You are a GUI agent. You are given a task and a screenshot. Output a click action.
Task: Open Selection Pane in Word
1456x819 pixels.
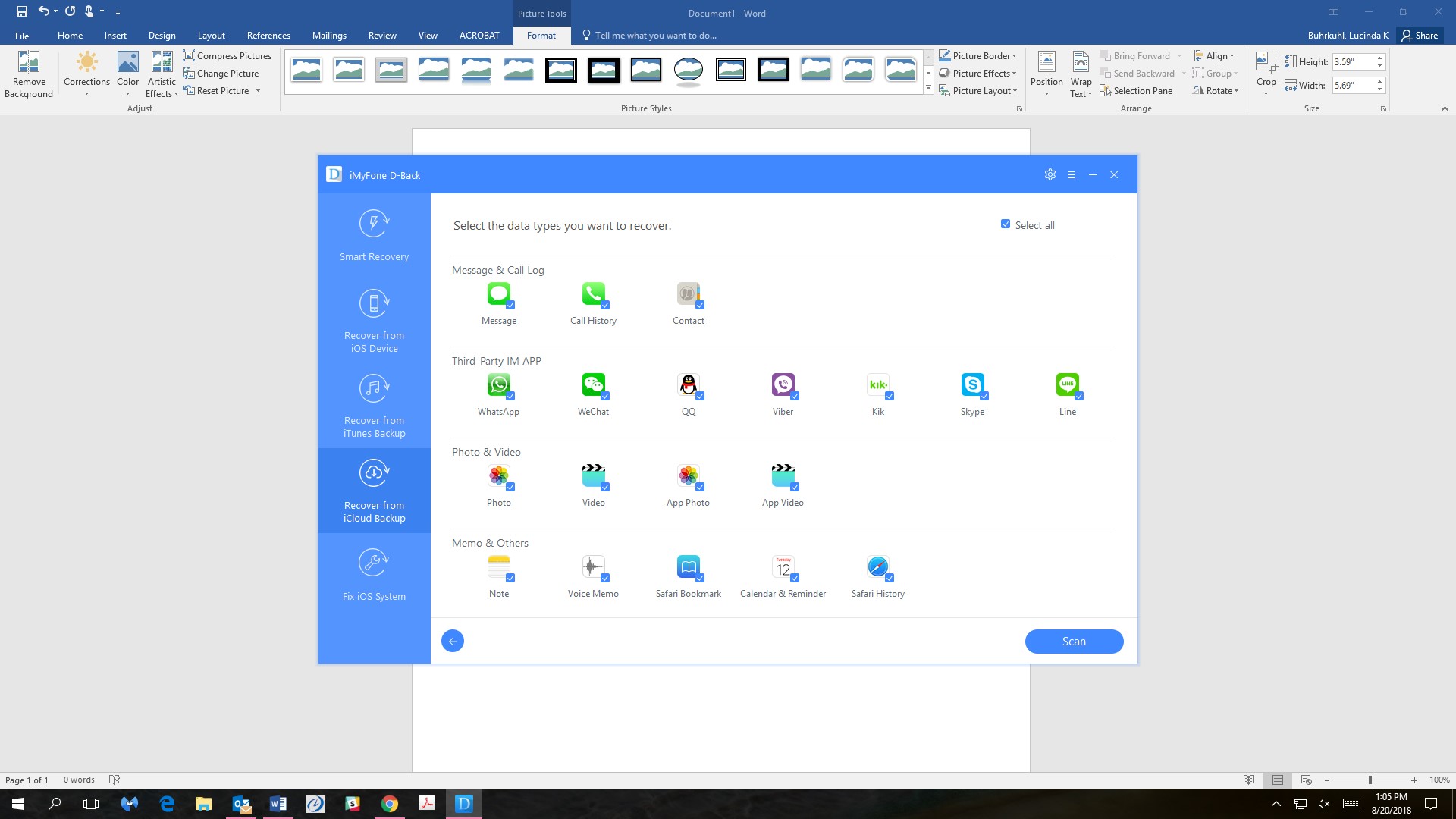(1136, 90)
